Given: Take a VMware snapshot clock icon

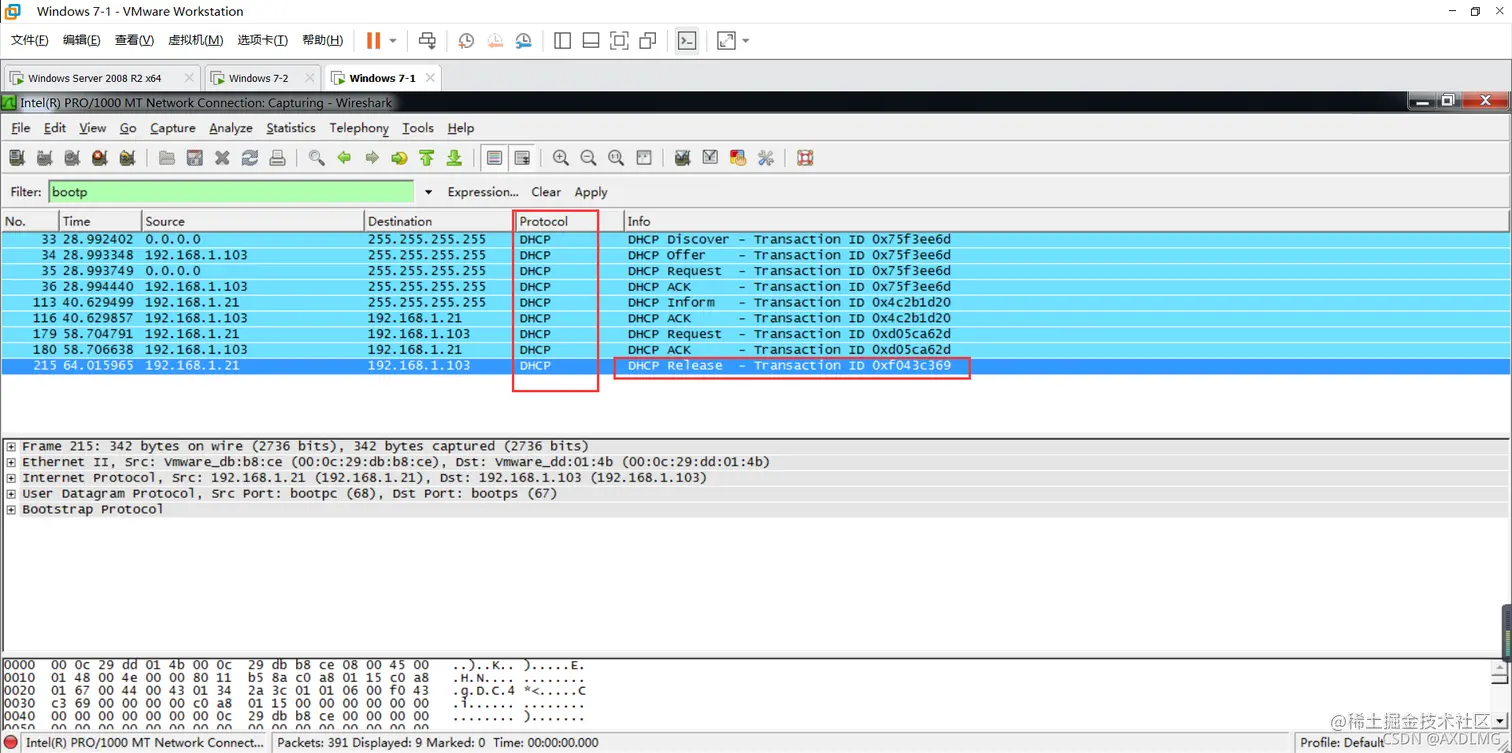Looking at the screenshot, I should (466, 40).
